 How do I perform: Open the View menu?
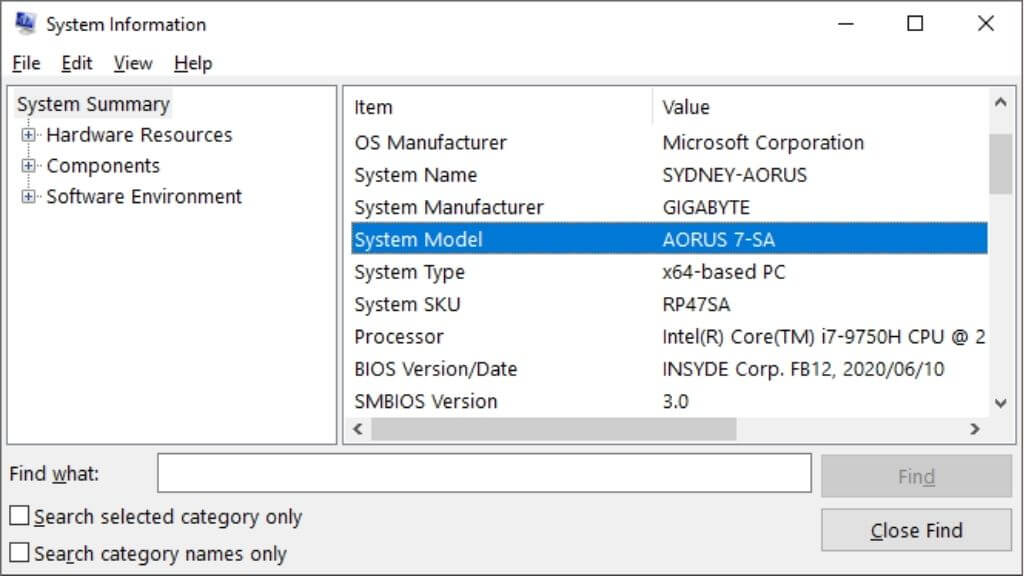(132, 63)
